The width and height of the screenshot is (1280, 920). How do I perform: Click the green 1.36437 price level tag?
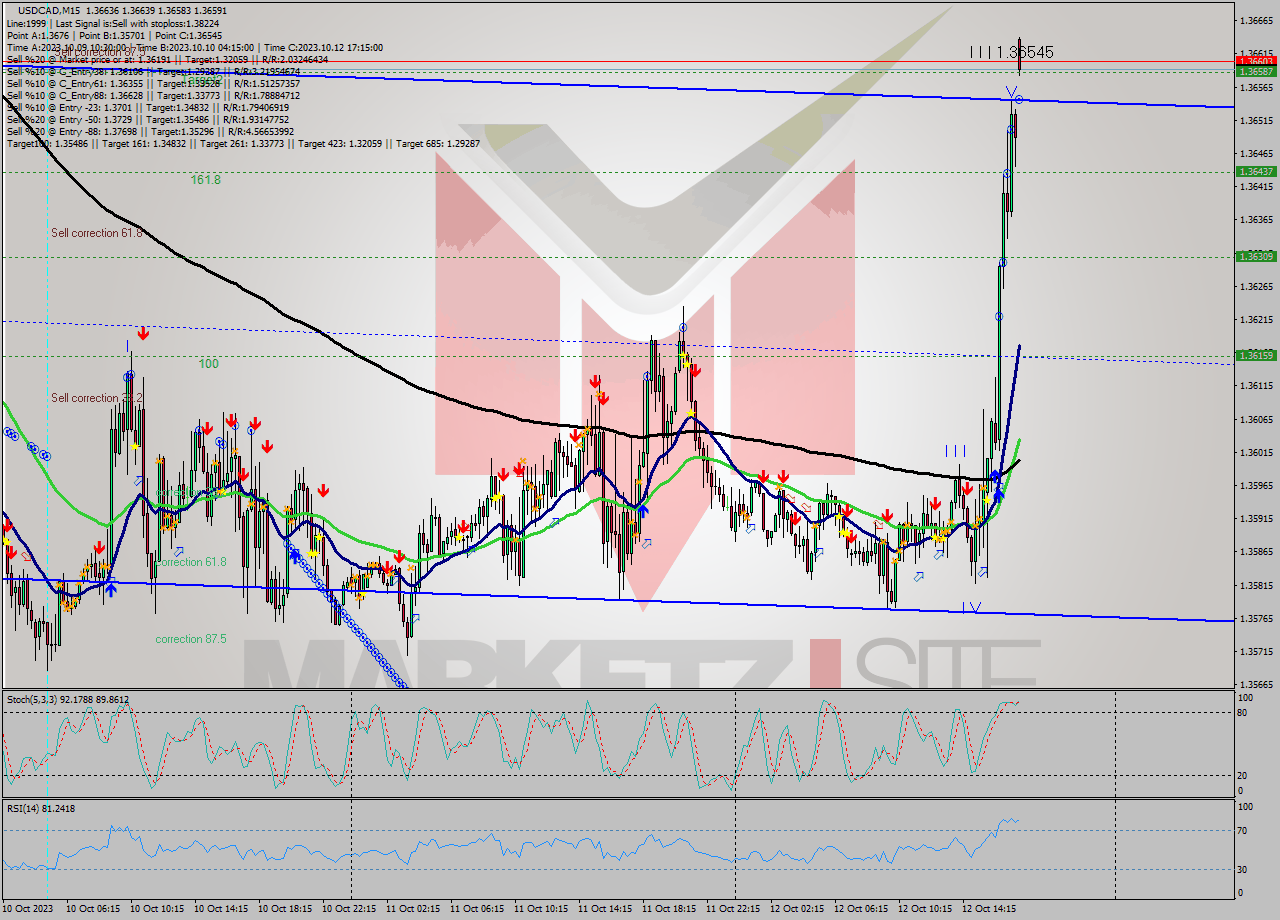(x=1255, y=172)
